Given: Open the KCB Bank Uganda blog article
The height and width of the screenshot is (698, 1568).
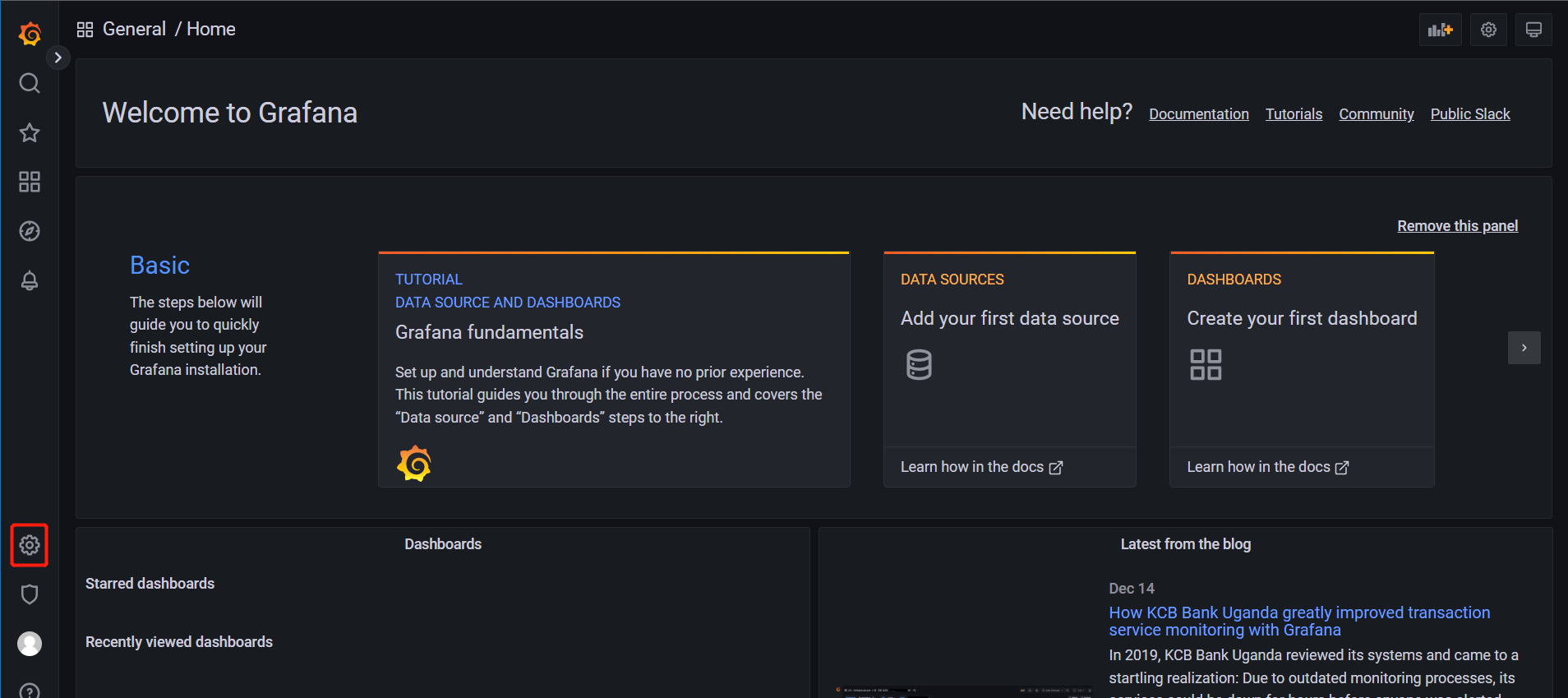Looking at the screenshot, I should tap(1298, 621).
